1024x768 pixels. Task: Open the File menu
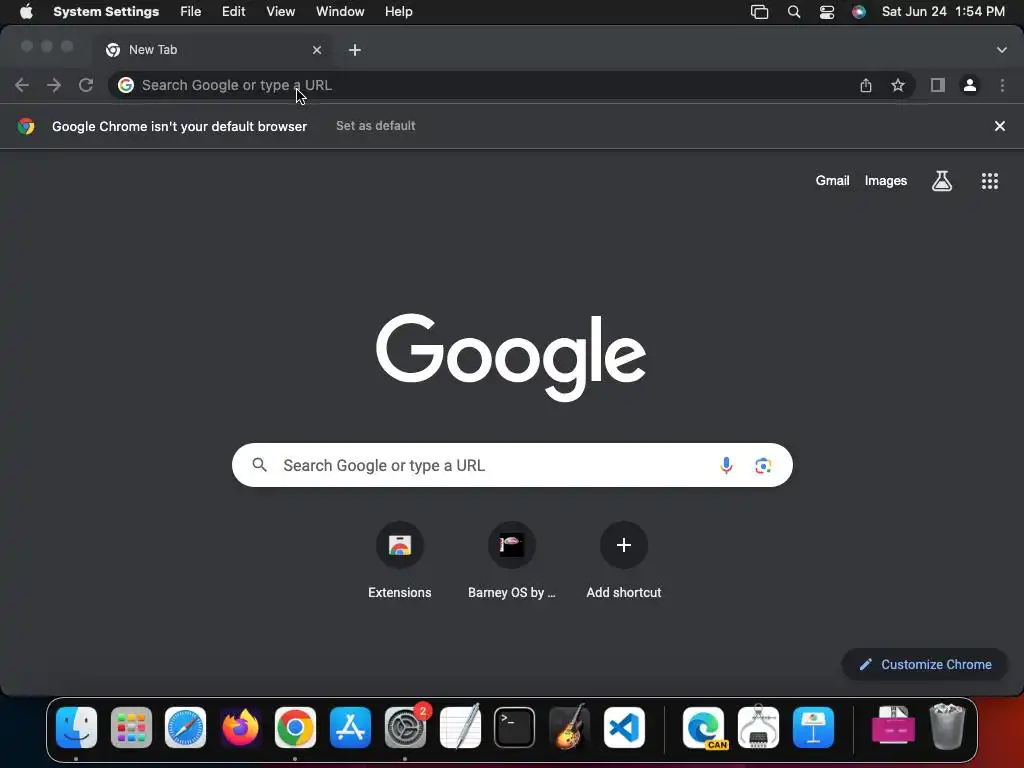[x=191, y=12]
